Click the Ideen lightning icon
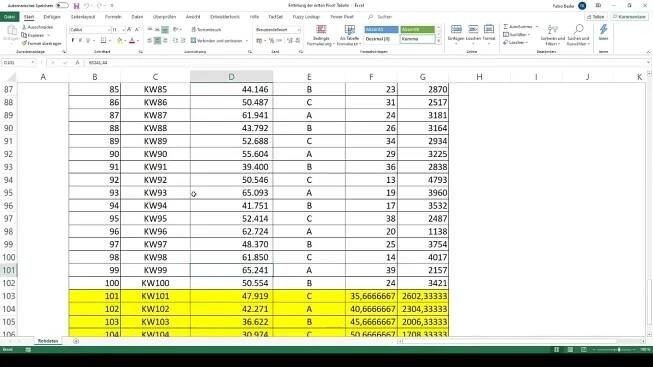This screenshot has width=653, height=367. pos(603,30)
